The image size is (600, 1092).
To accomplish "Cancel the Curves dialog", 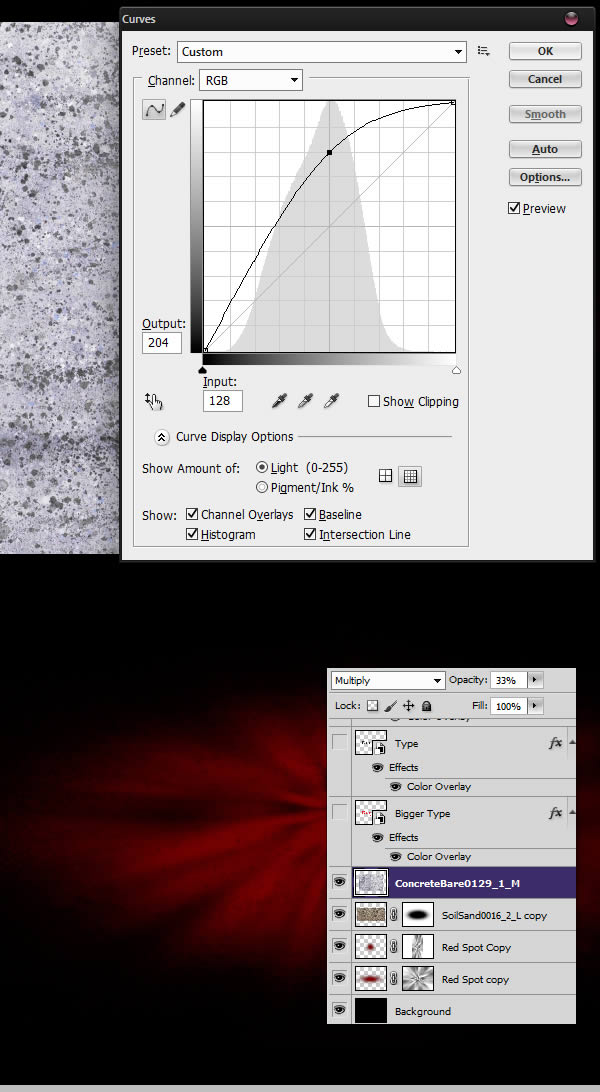I will (x=545, y=79).
